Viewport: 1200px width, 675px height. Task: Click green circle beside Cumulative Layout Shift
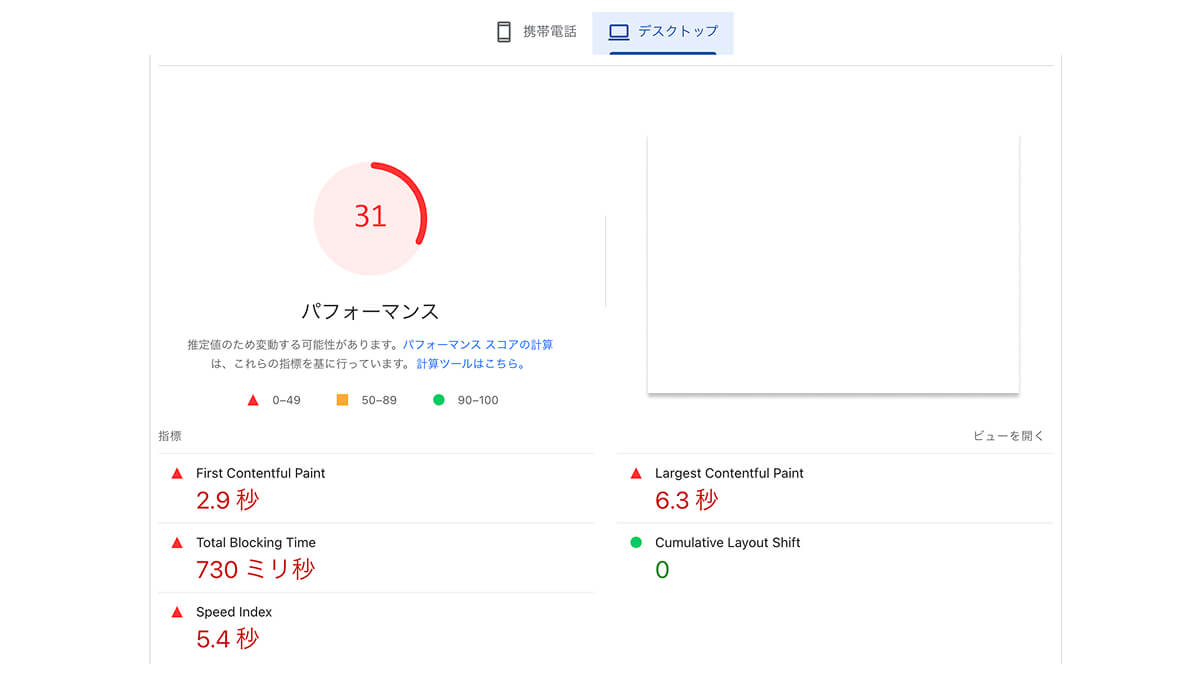click(x=636, y=542)
